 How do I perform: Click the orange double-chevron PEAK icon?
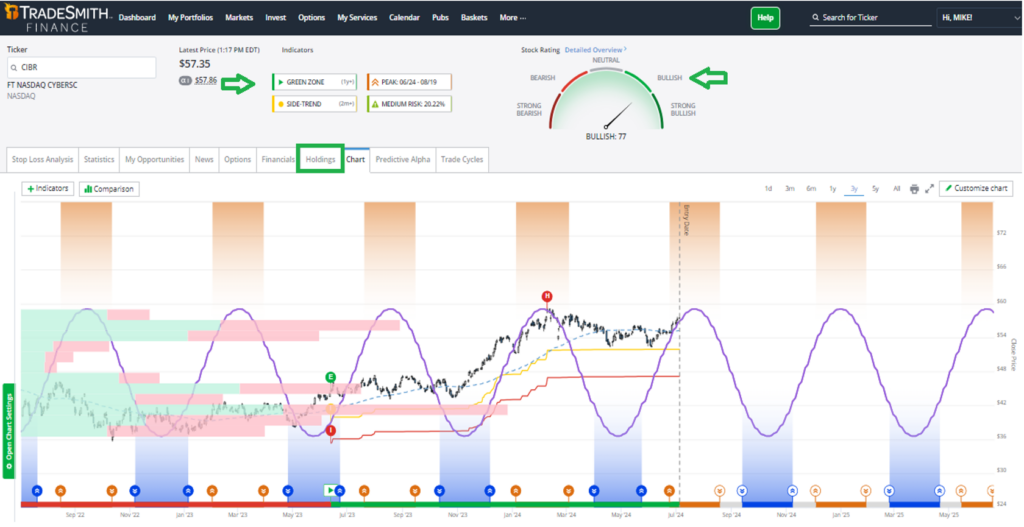[x=375, y=82]
